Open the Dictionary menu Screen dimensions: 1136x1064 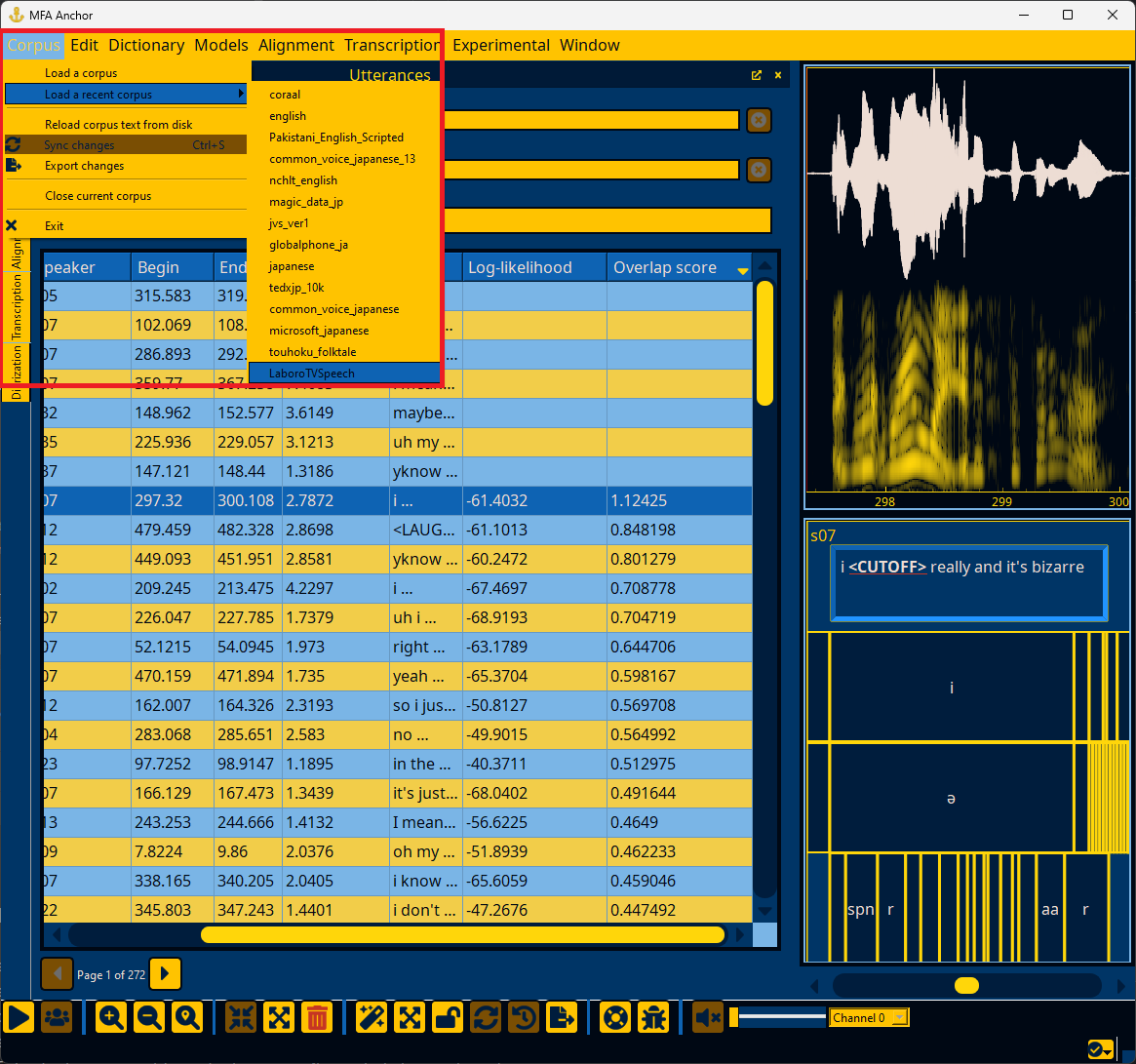pos(146,45)
